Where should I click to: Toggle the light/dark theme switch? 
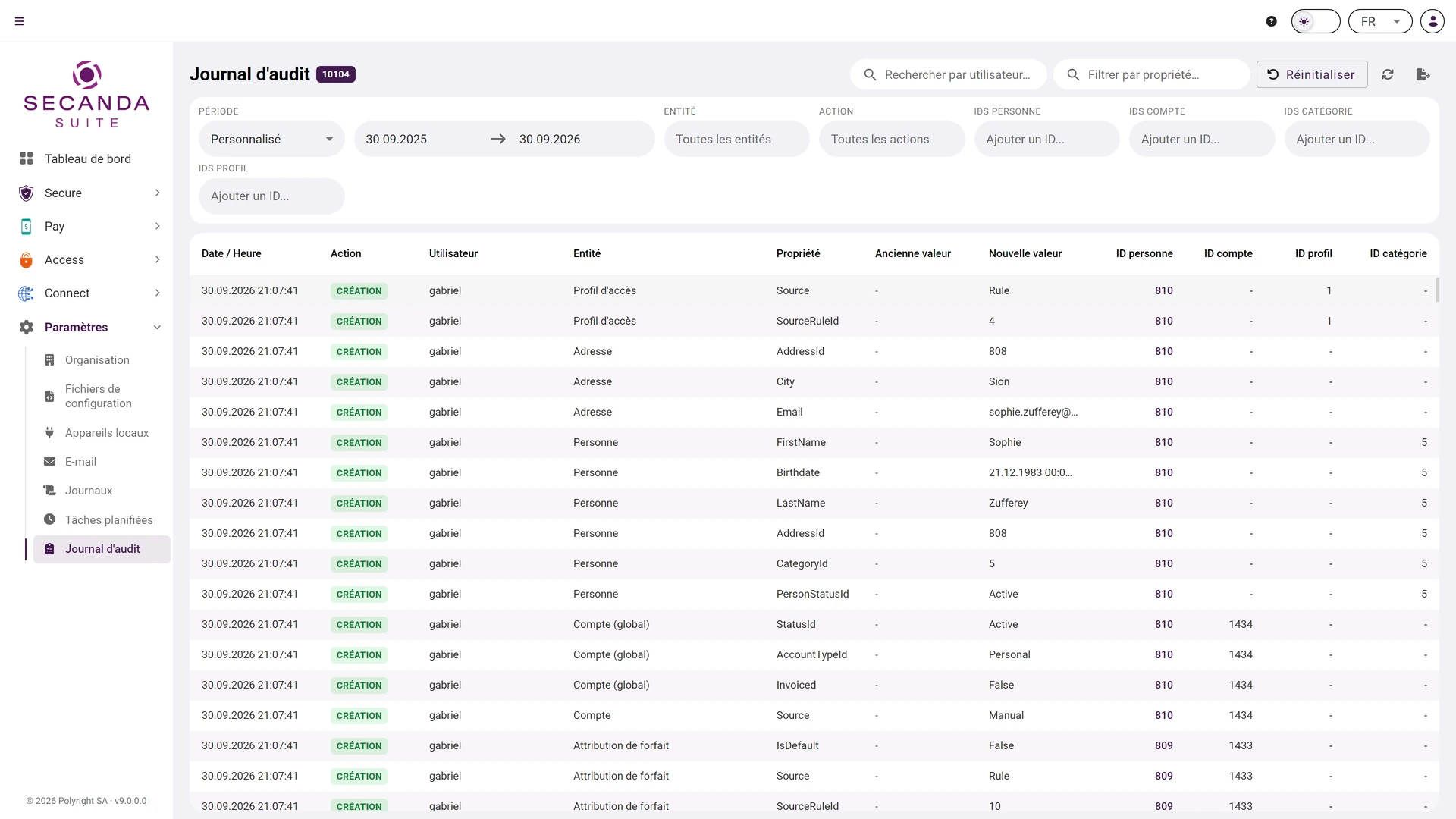tap(1316, 21)
